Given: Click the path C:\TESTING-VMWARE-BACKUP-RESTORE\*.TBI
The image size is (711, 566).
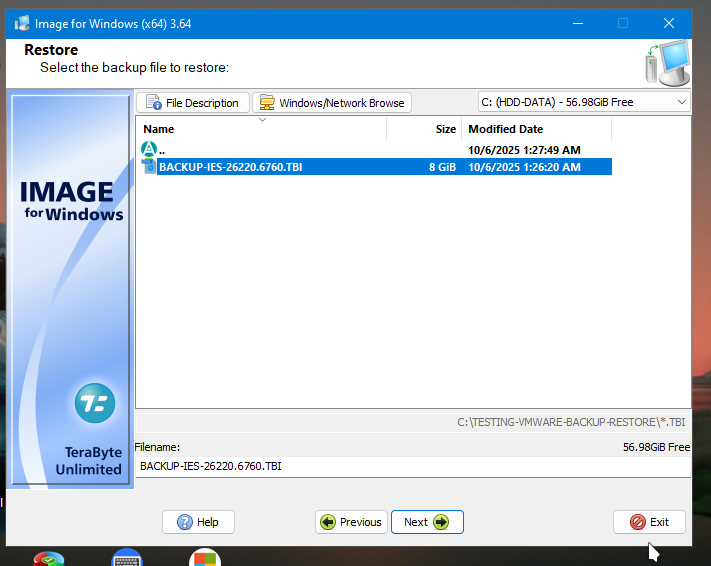Looking at the screenshot, I should point(571,422).
